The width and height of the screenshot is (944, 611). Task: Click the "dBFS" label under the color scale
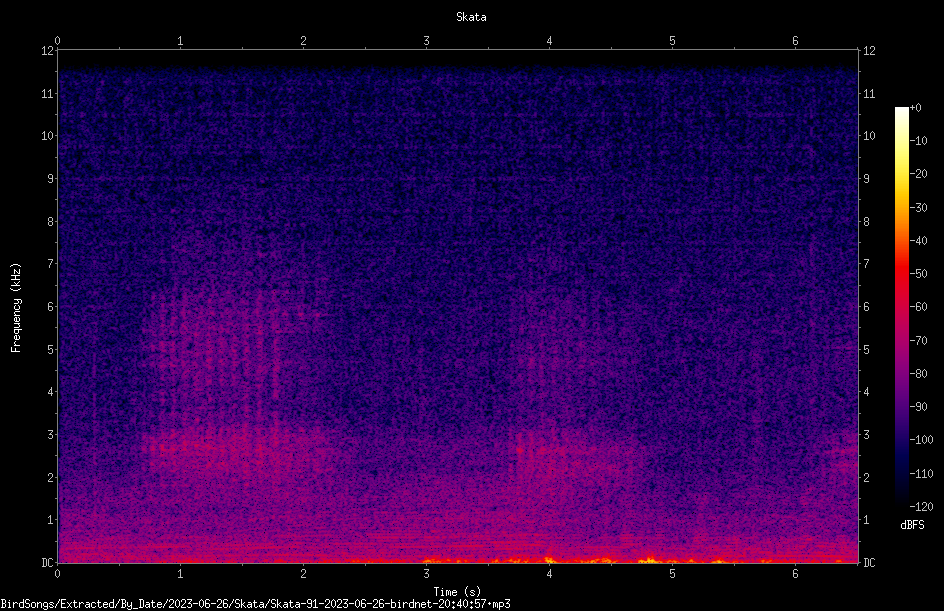(912, 525)
